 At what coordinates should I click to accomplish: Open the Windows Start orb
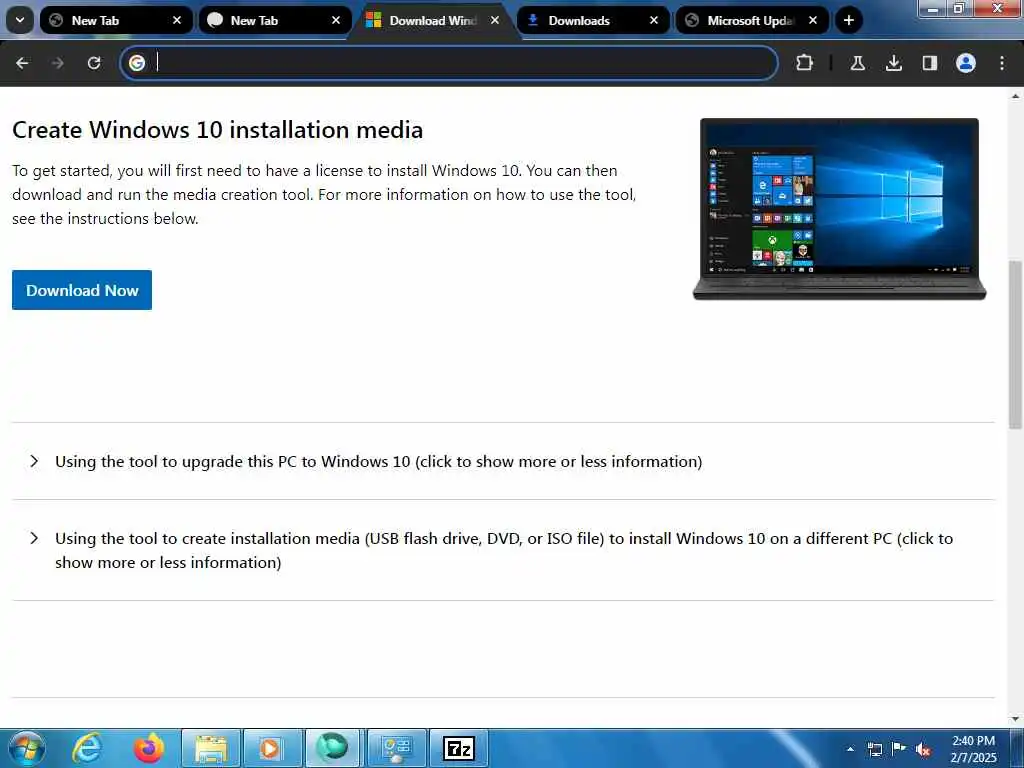[26, 748]
